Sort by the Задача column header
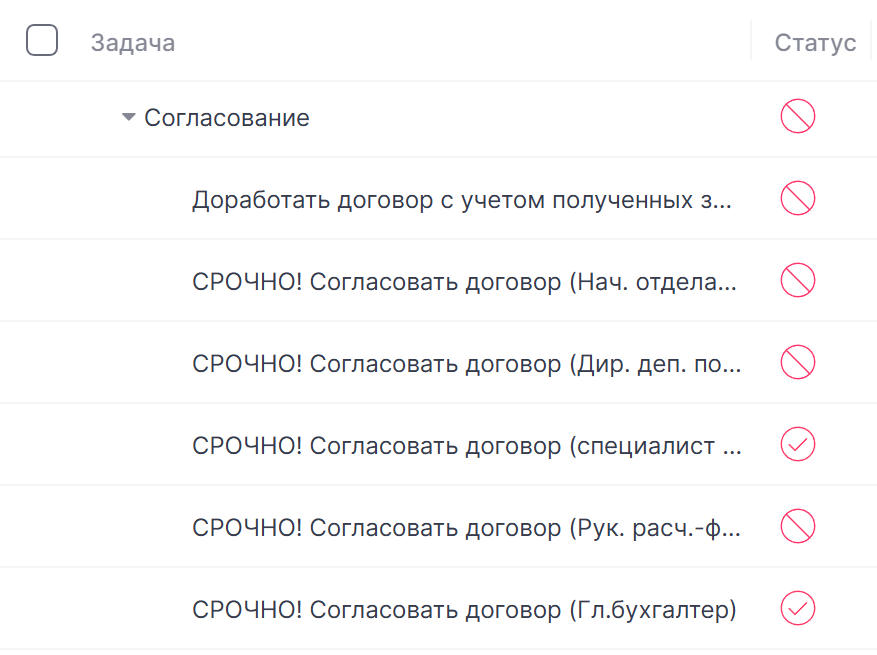The width and height of the screenshot is (877, 655). 133,43
